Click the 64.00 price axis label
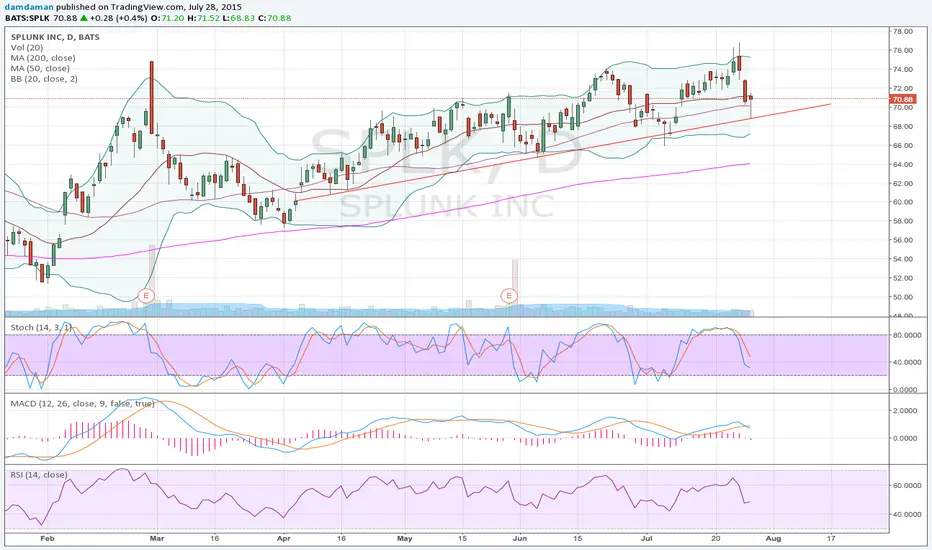This screenshot has height=550, width=932. pos(902,165)
